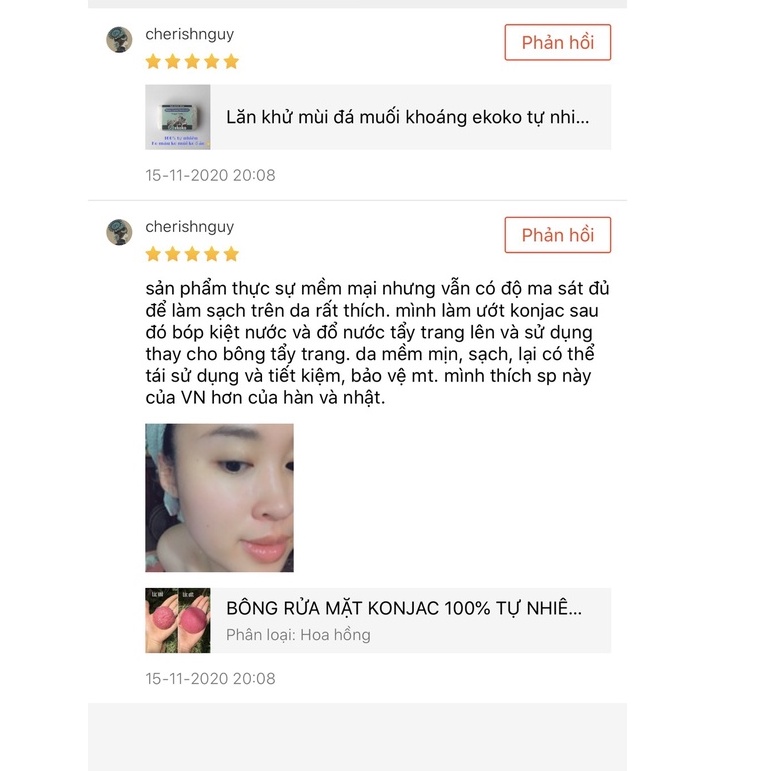This screenshot has width=771, height=771.
Task: Click the fifth star of the konjac review
Action: pyautogui.click(x=231, y=254)
